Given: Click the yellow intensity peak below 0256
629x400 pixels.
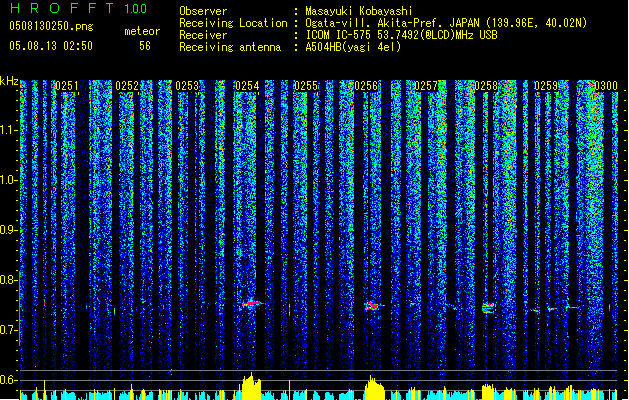Looking at the screenshot, I should click(374, 387).
